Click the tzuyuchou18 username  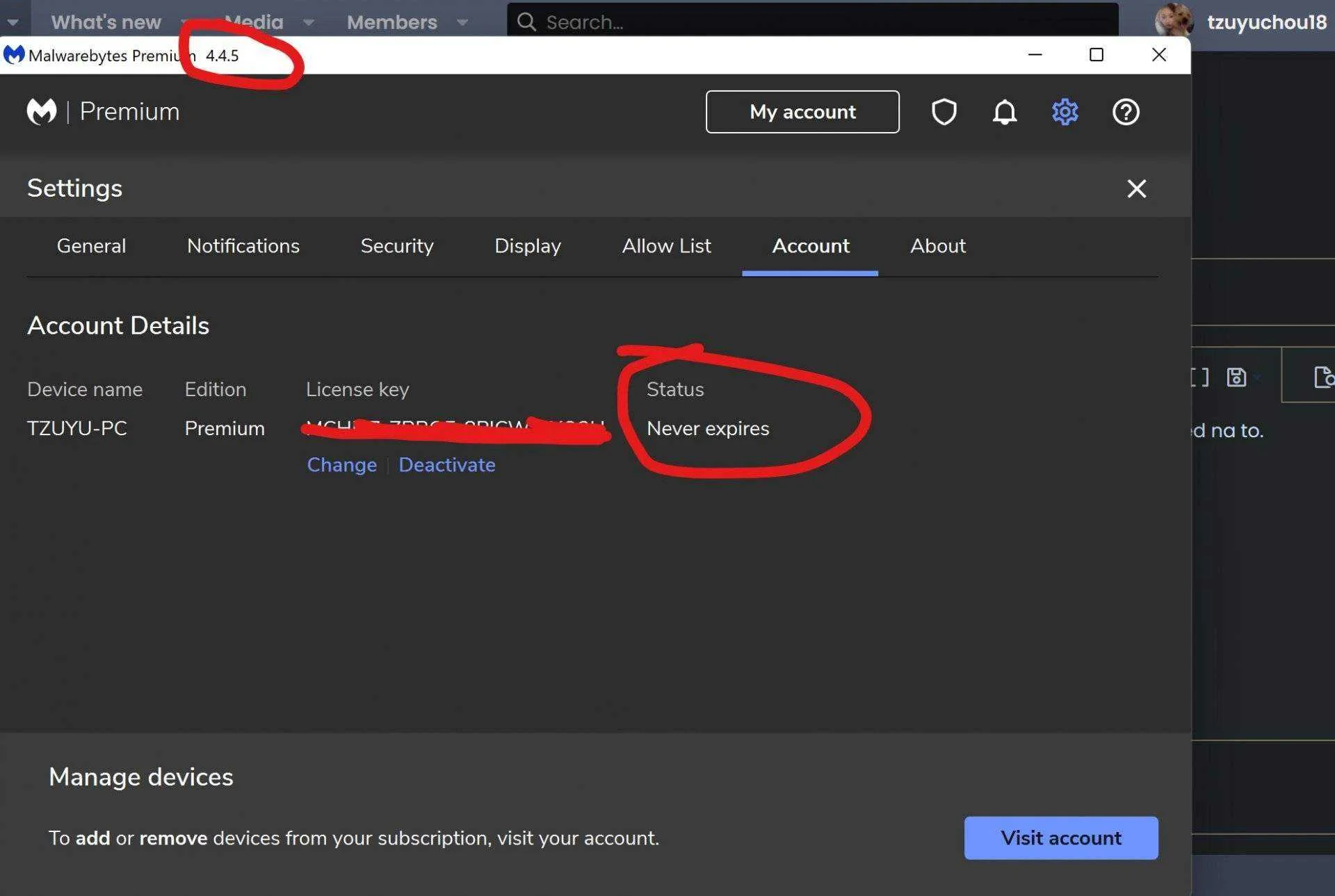coord(1267,22)
